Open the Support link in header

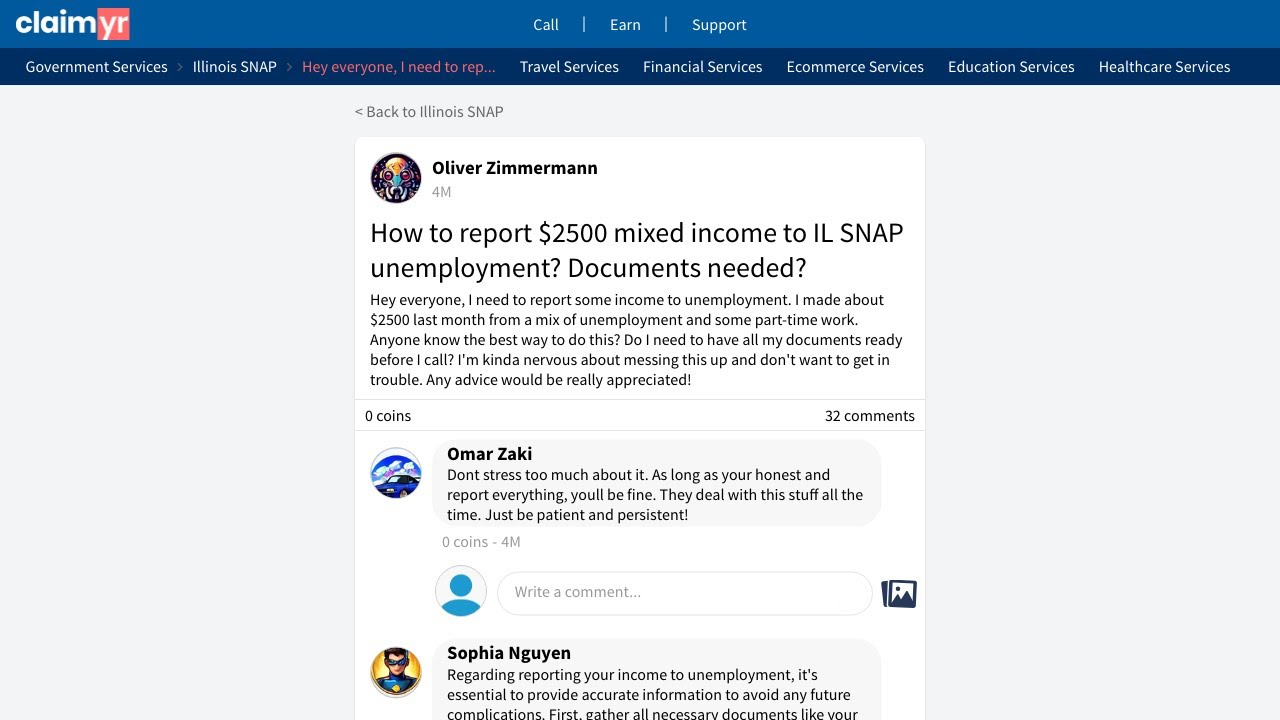719,25
